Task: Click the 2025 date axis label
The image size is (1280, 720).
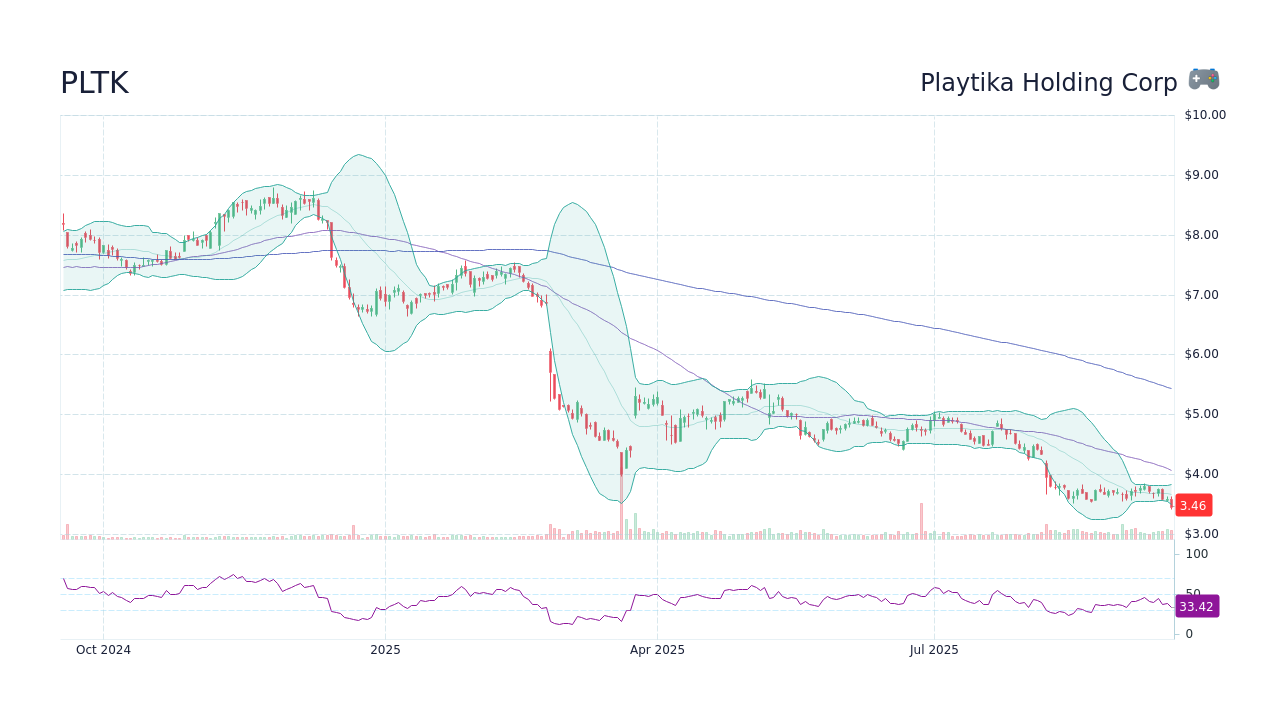Action: click(x=385, y=650)
